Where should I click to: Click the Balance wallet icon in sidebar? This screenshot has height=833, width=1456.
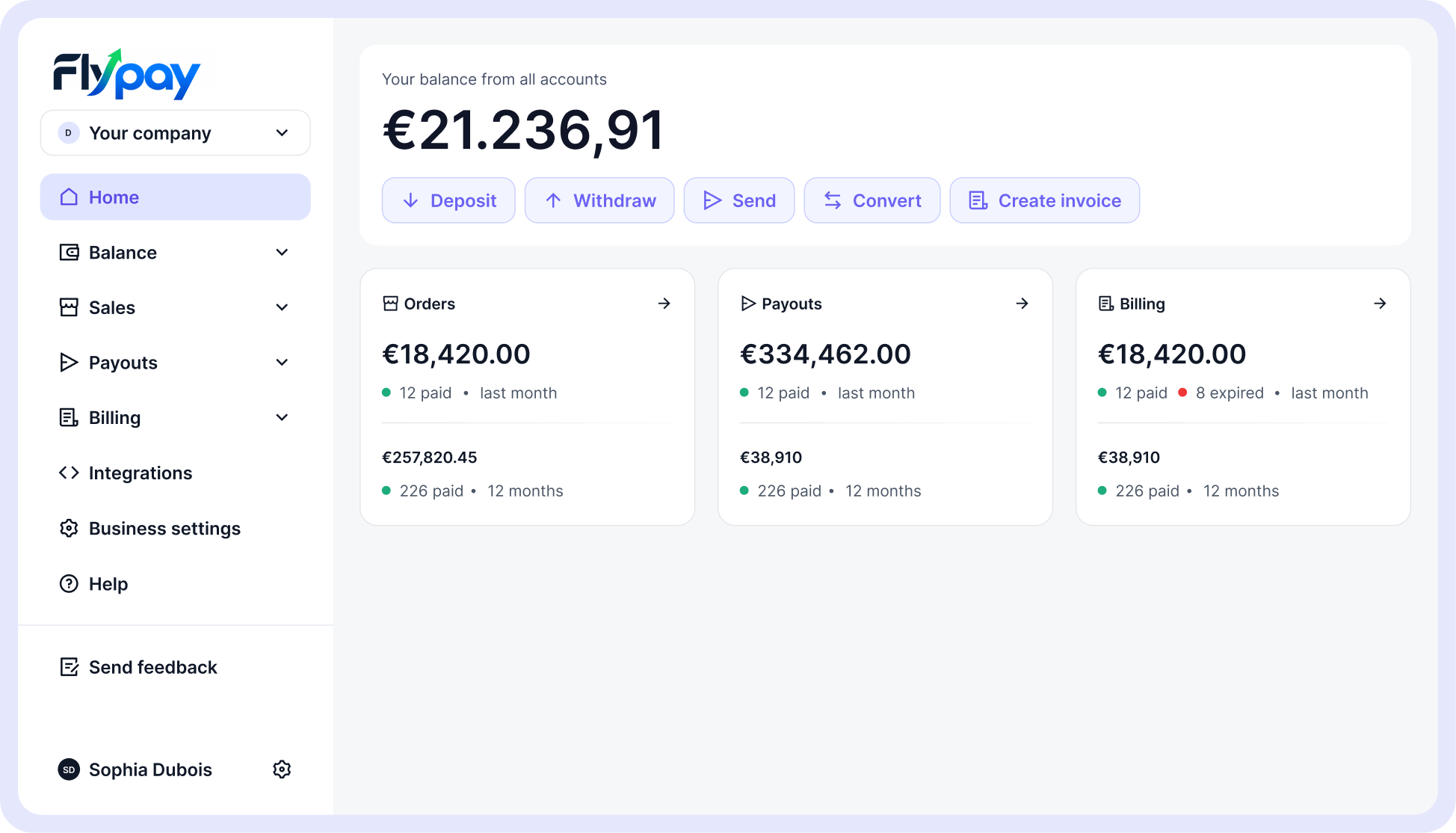[69, 252]
